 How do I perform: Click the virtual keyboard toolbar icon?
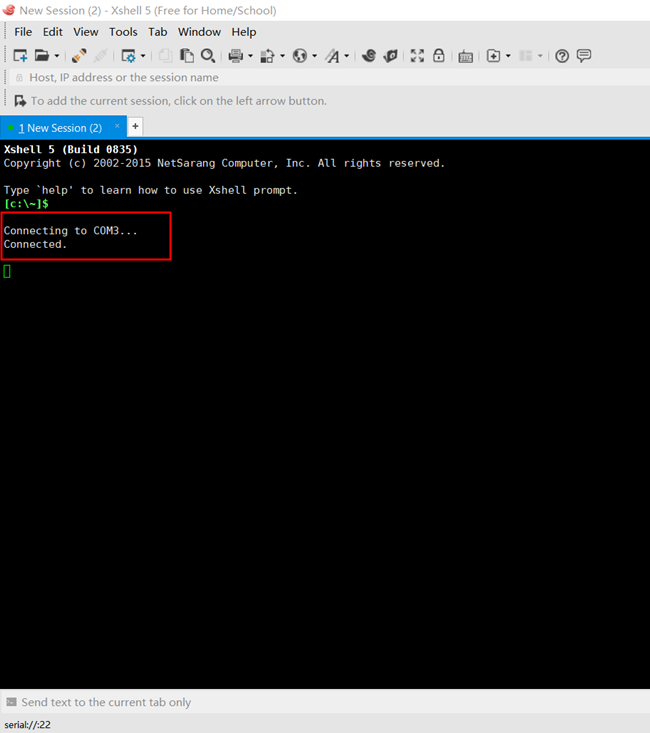[465, 56]
